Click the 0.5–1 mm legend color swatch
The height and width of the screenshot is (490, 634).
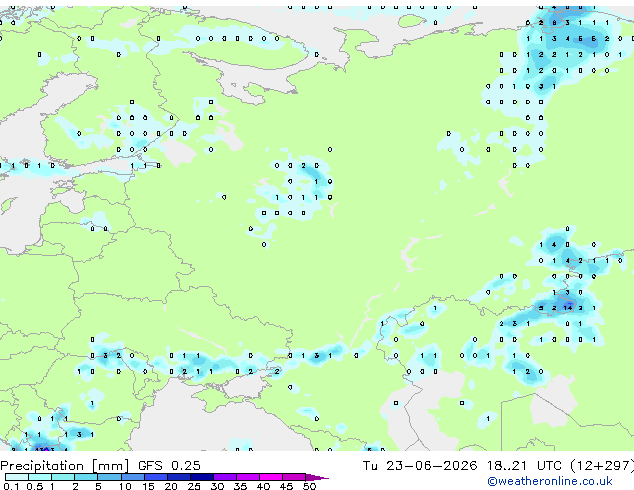(x=40, y=477)
